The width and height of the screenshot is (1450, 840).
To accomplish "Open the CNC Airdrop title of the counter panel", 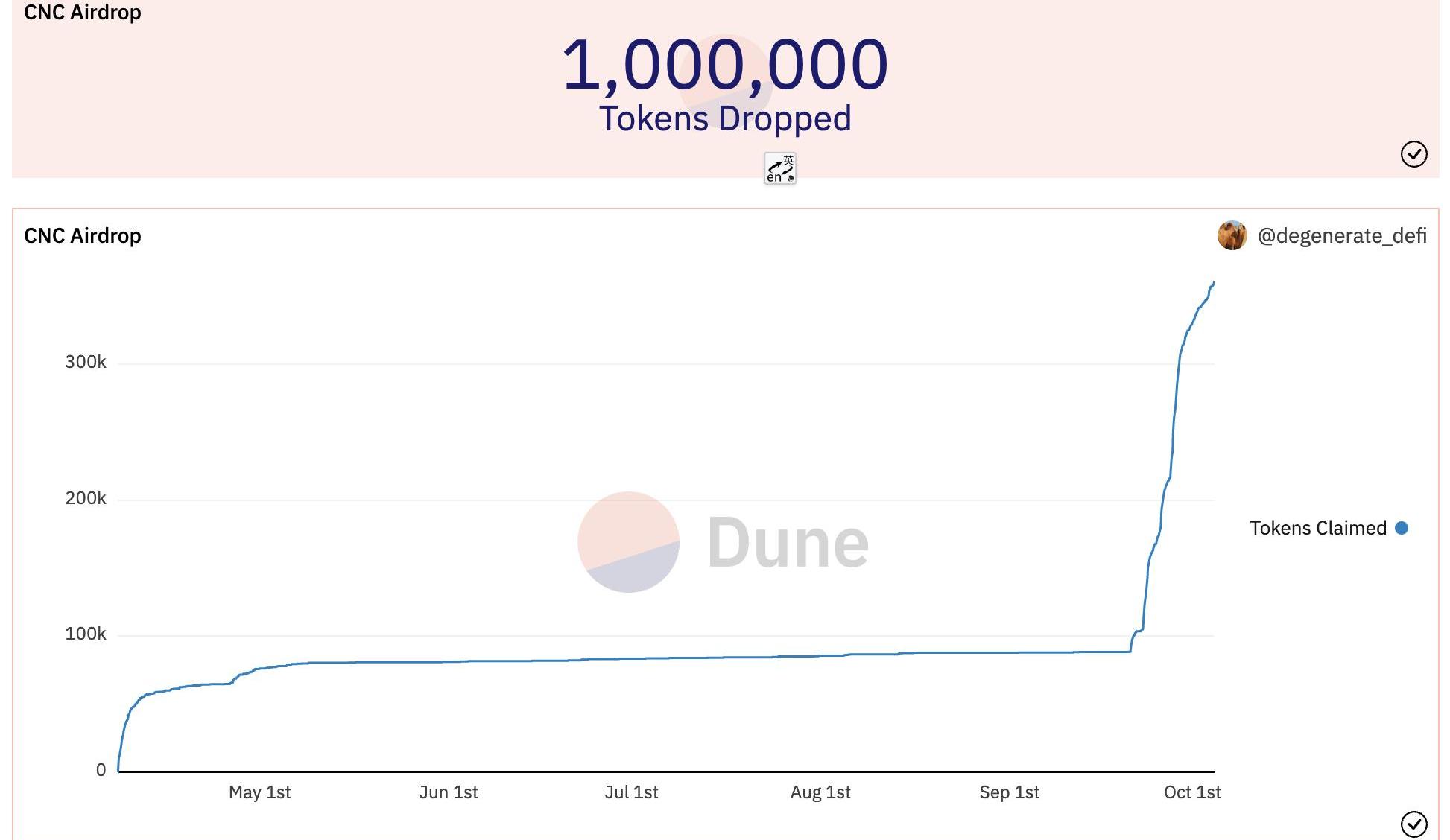I will (x=83, y=13).
